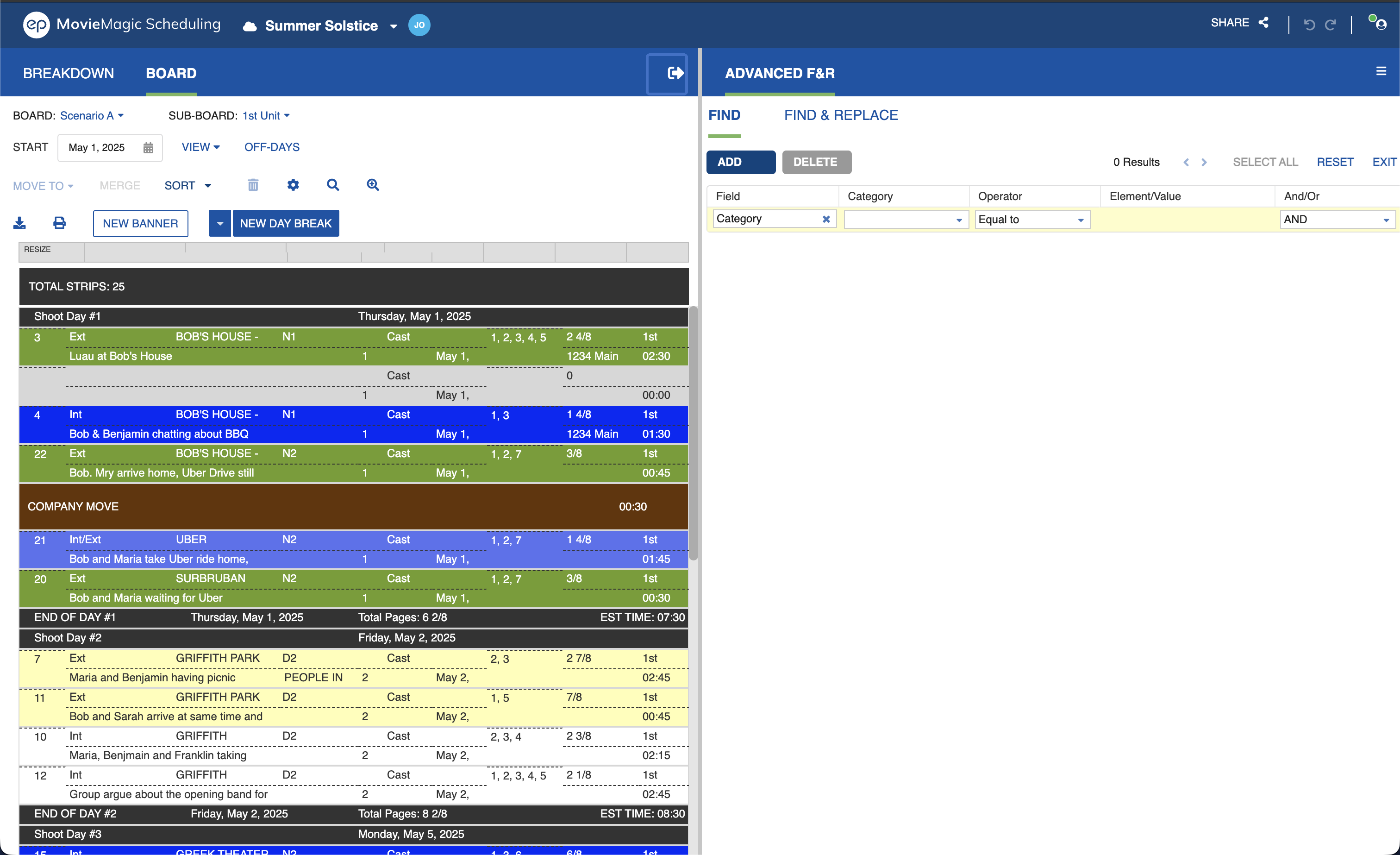Clear the Category field with the X
Viewport: 1400px width, 855px height.
point(826,219)
